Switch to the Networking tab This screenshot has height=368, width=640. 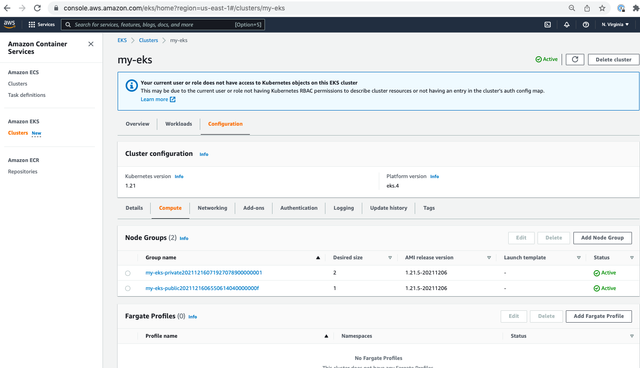[212, 208]
